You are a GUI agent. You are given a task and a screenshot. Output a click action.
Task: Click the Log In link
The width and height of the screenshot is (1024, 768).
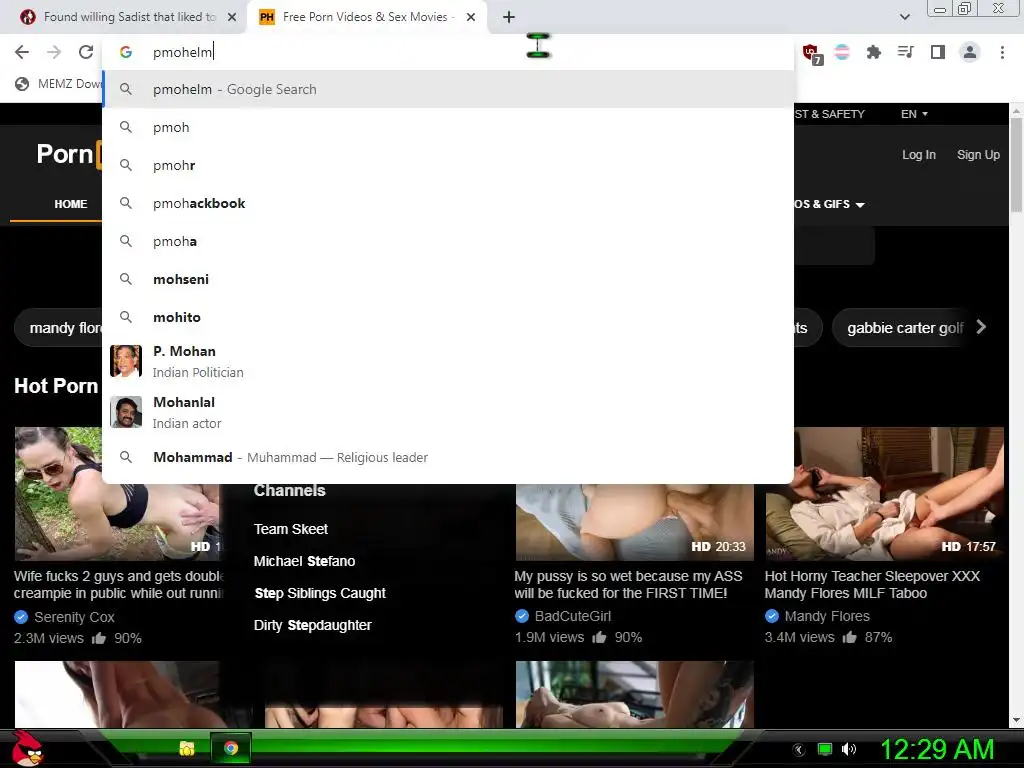(919, 155)
